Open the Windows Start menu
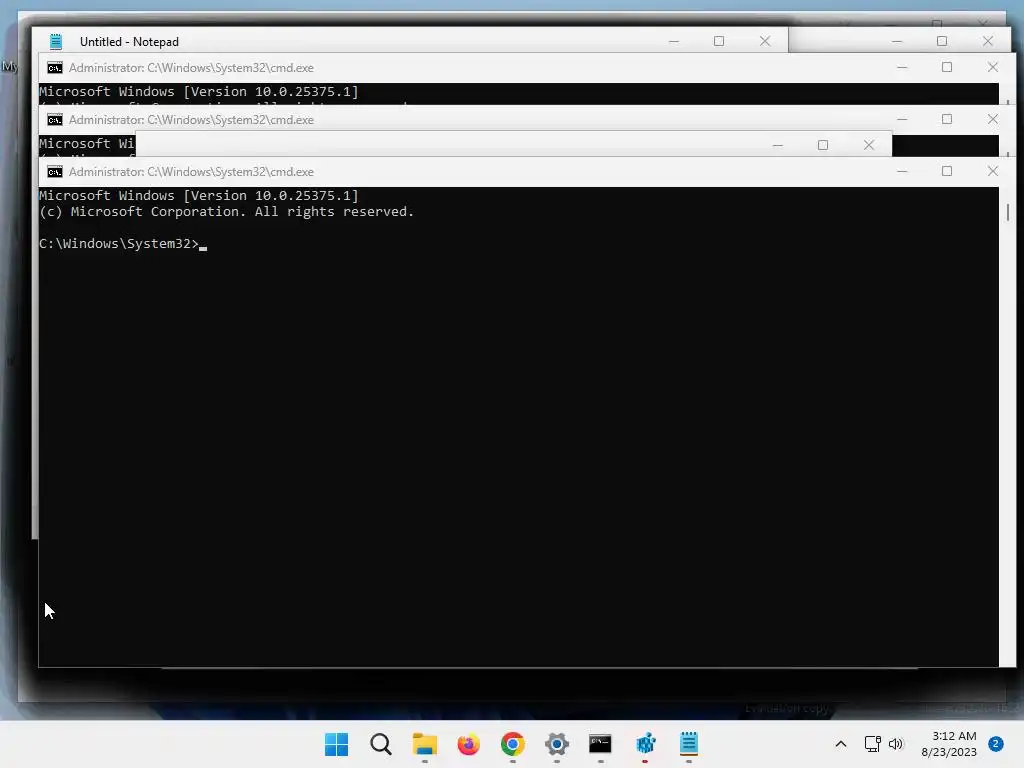The width and height of the screenshot is (1024, 768). 336,744
